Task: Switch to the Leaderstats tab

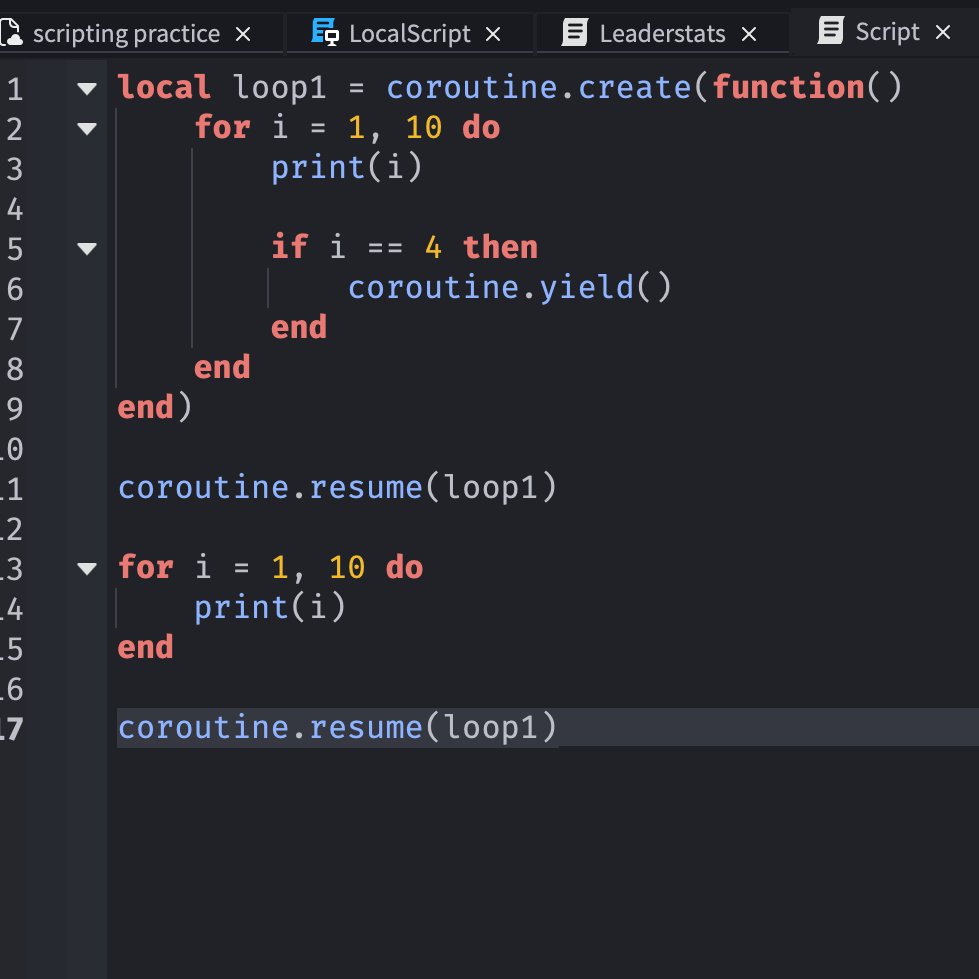Action: click(x=662, y=34)
